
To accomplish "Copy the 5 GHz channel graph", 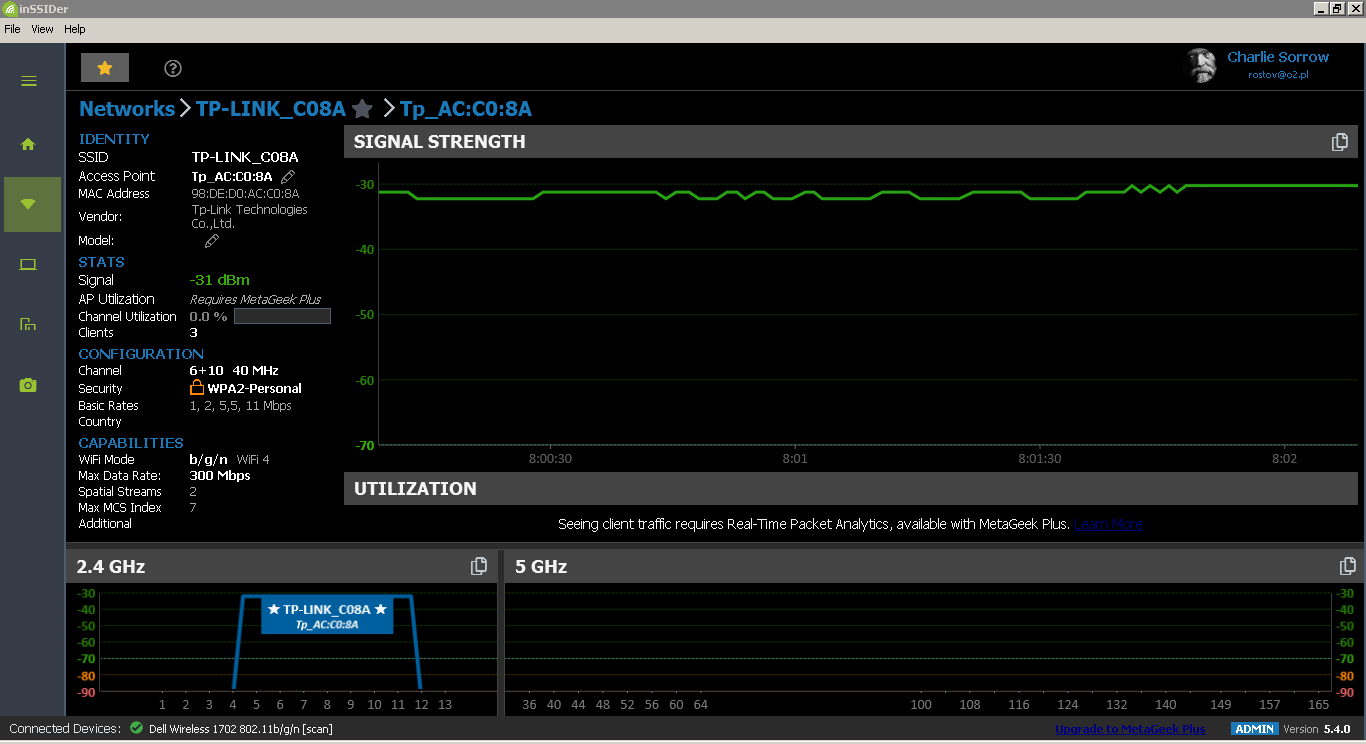I will [1347, 565].
